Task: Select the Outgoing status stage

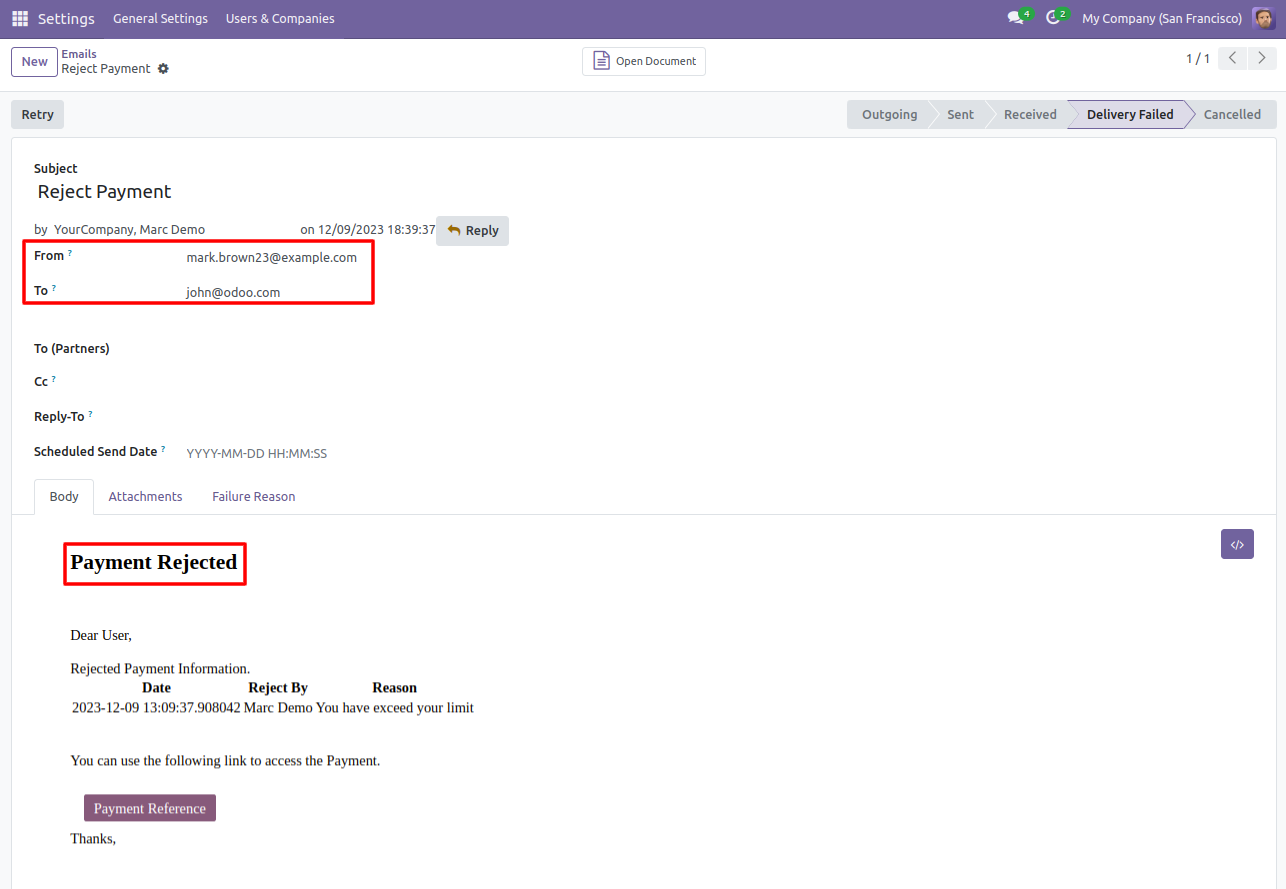Action: click(889, 115)
